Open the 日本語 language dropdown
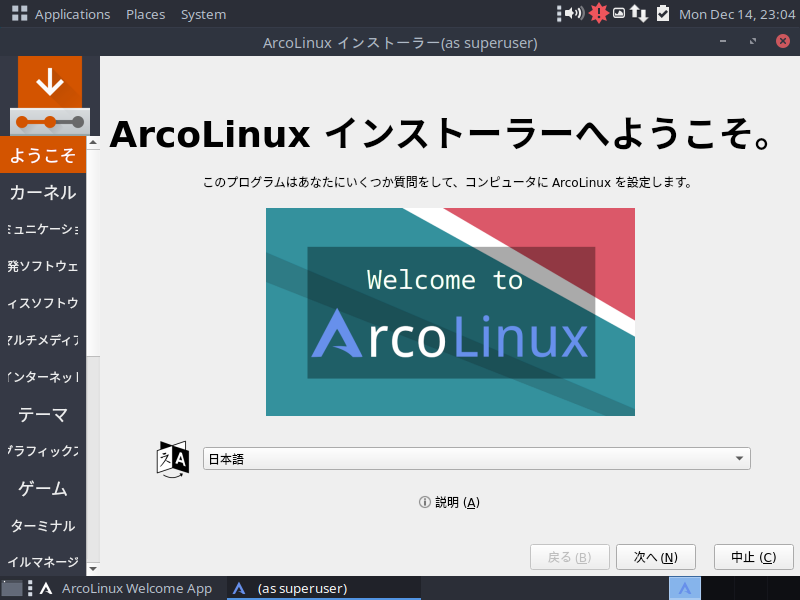Screen dimensions: 800x600 click(477, 459)
